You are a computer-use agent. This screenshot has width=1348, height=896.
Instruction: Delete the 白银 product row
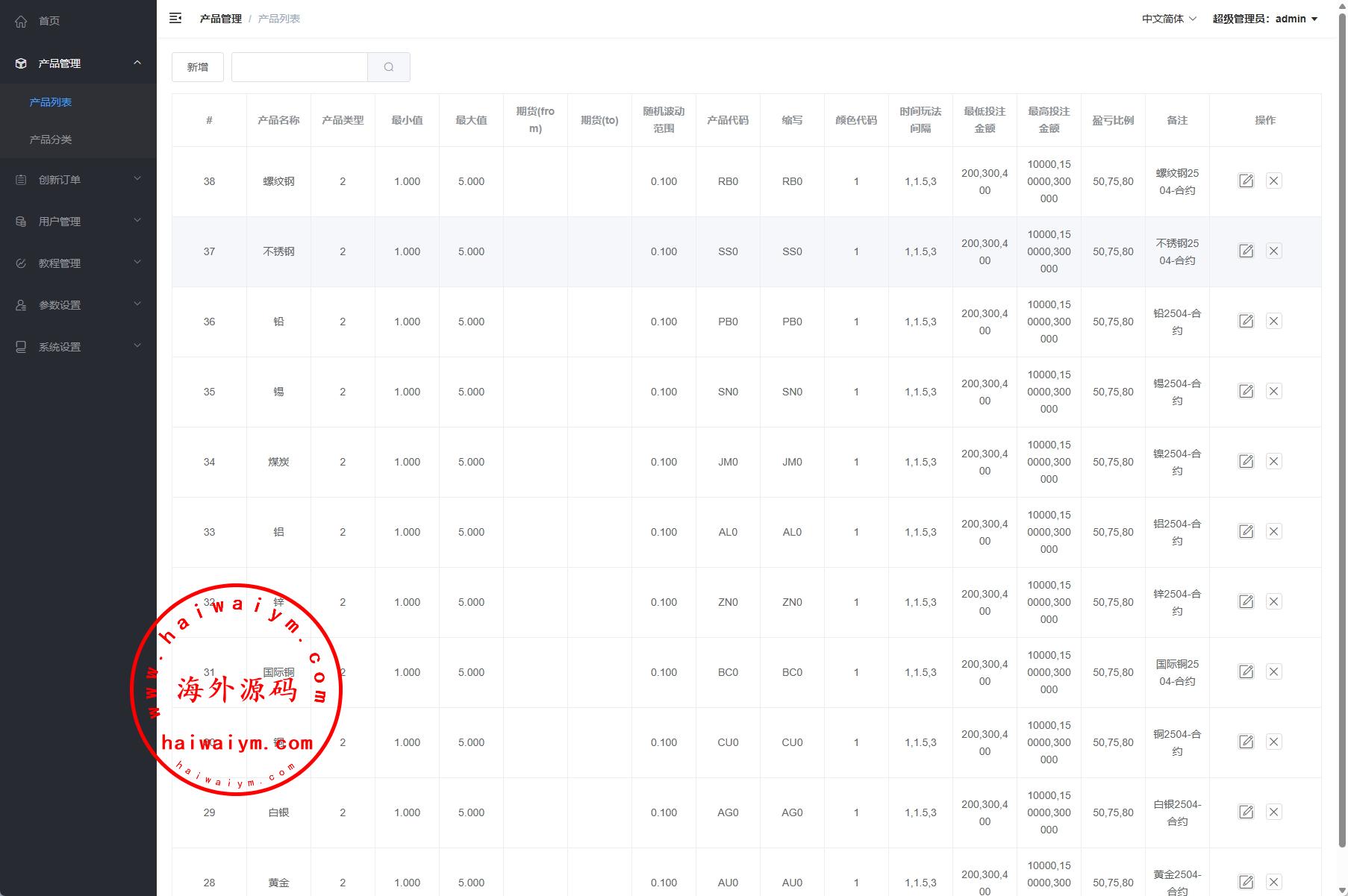point(1274,812)
